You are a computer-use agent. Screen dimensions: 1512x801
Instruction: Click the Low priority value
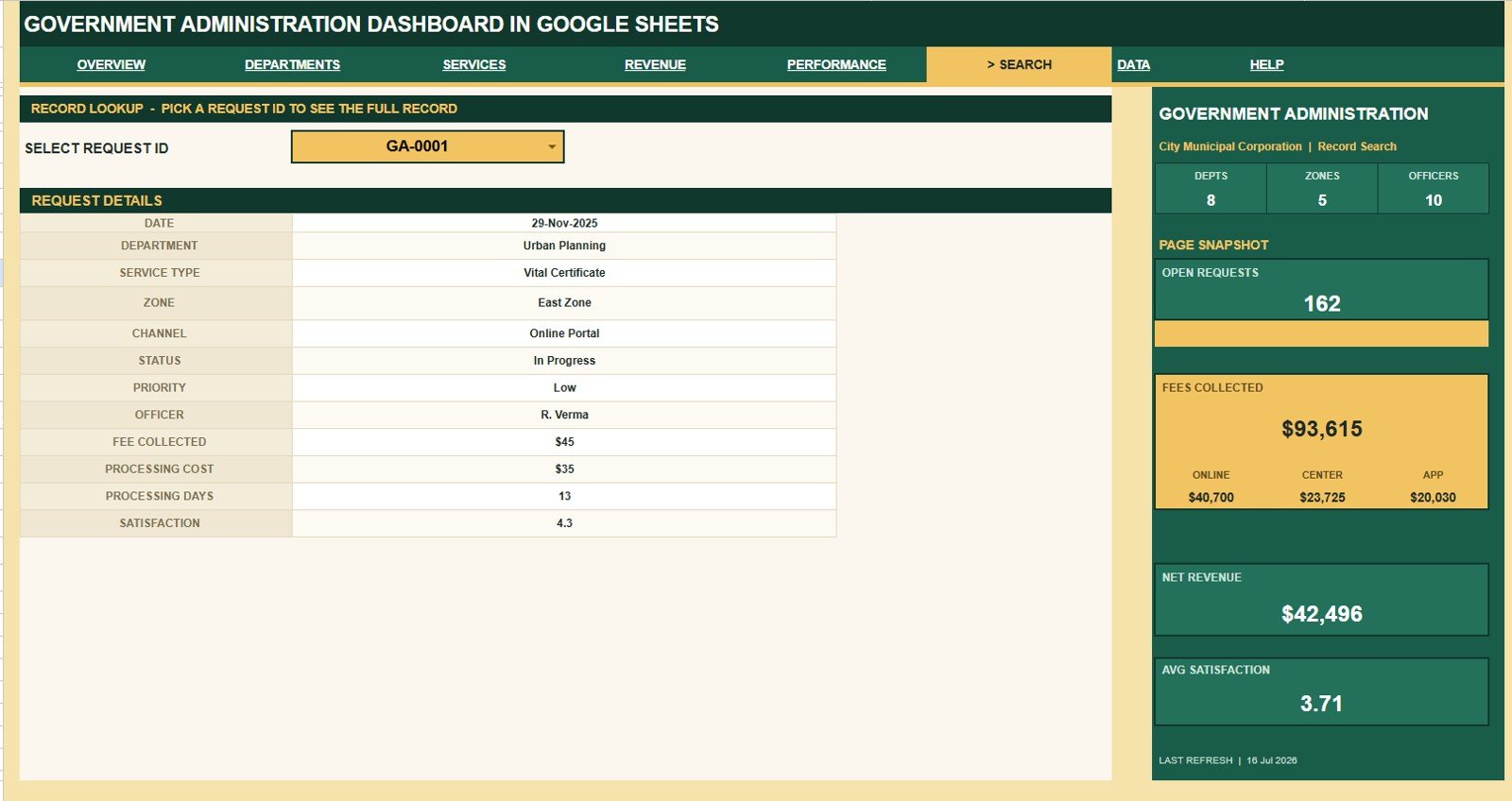[564, 388]
